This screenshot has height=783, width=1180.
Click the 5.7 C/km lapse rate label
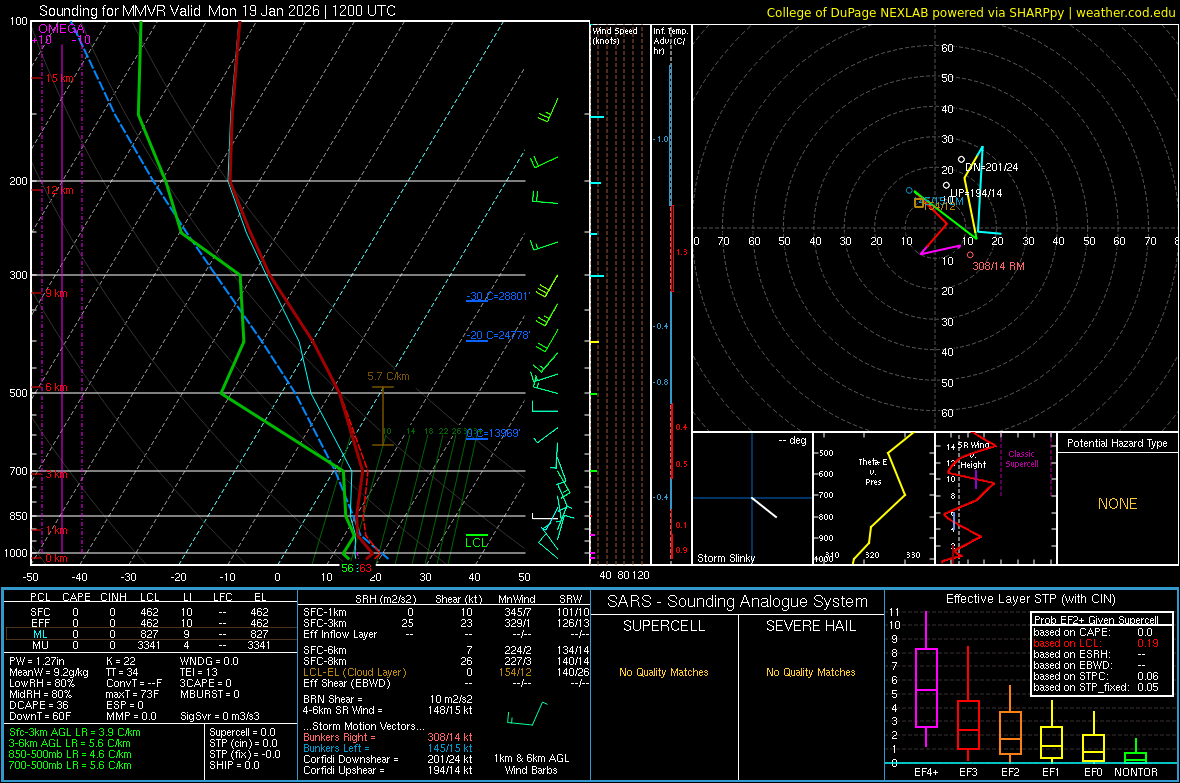coord(388,376)
